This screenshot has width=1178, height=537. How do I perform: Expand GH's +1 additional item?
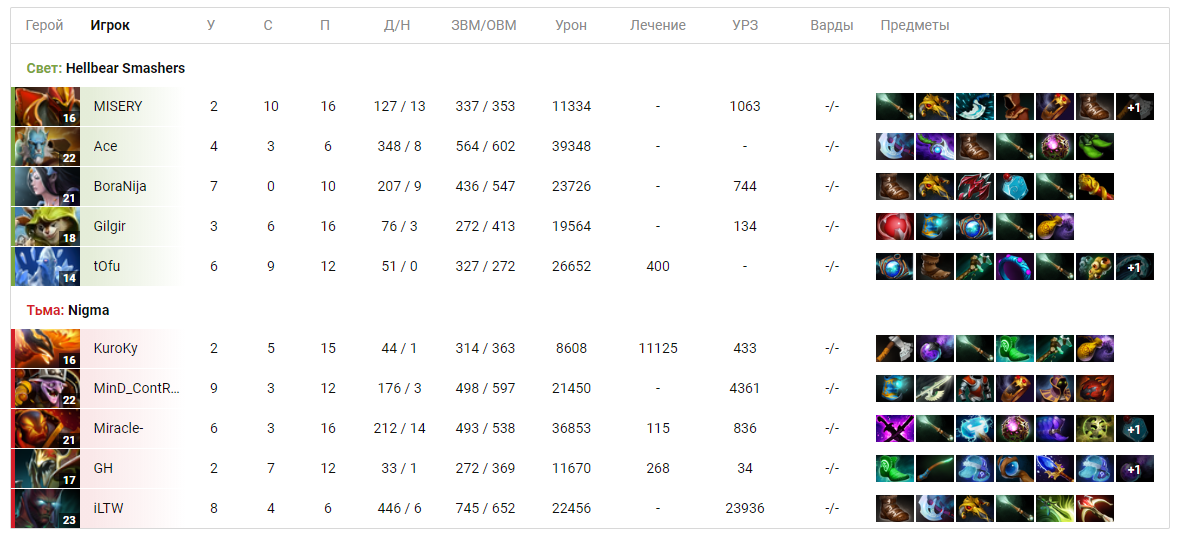pyautogui.click(x=1134, y=468)
